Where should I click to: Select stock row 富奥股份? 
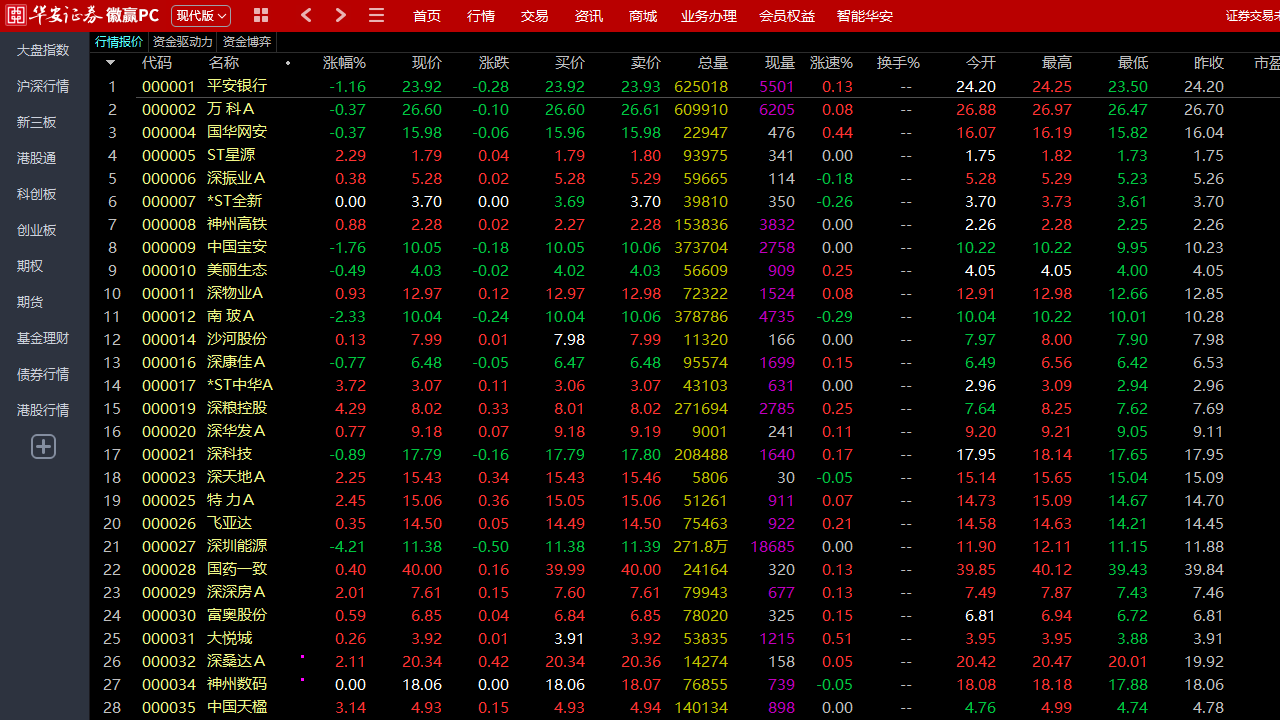pyautogui.click(x=685, y=615)
